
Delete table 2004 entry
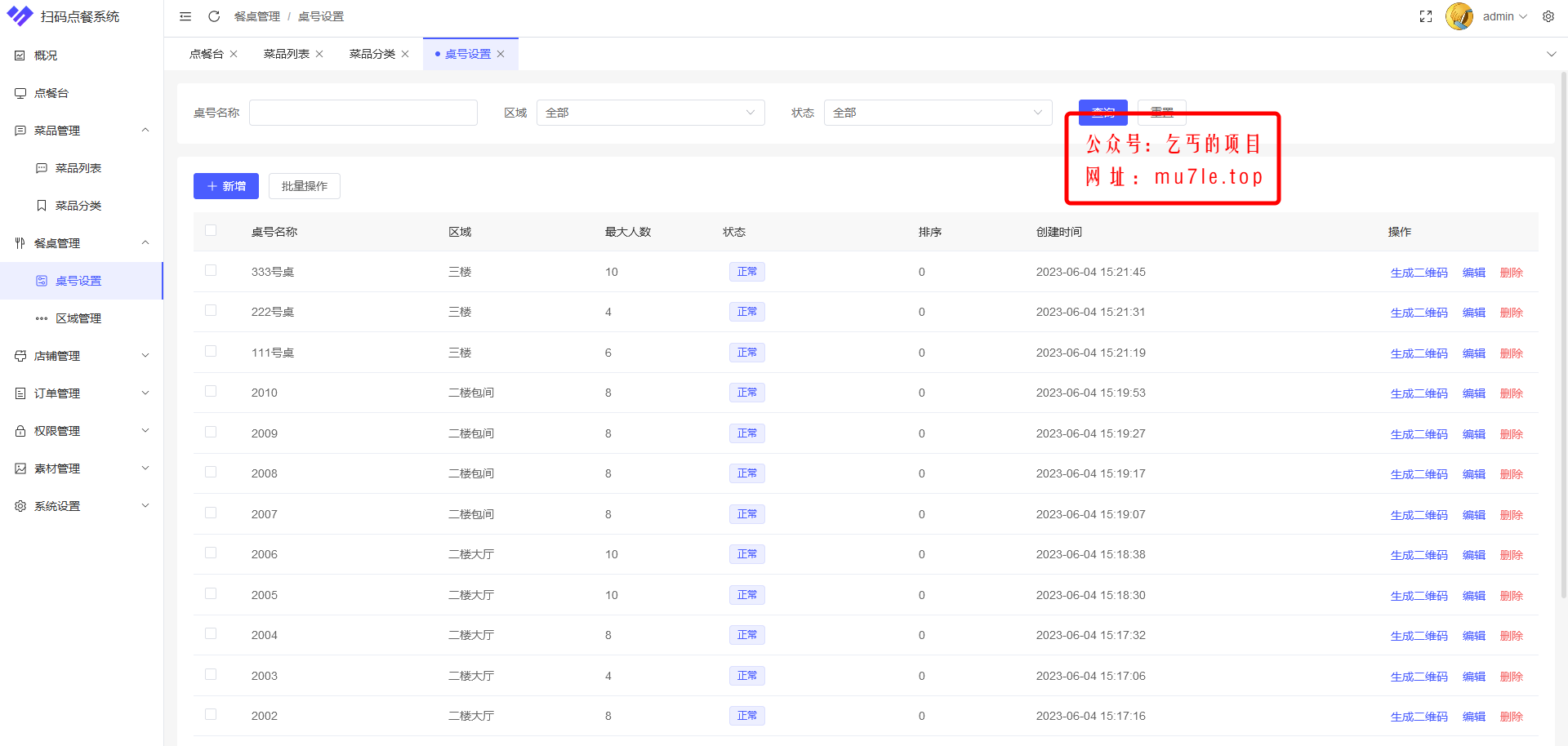(1512, 636)
